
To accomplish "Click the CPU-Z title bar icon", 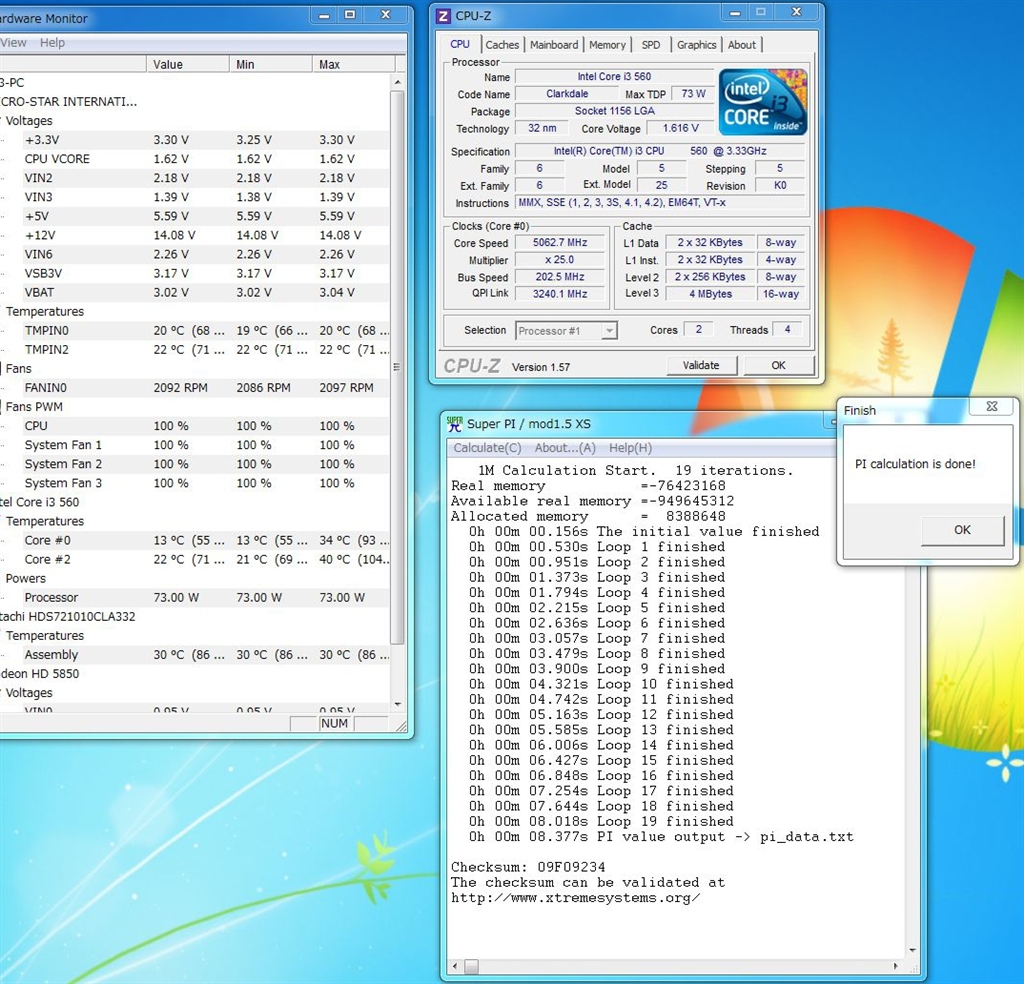I will coord(444,15).
